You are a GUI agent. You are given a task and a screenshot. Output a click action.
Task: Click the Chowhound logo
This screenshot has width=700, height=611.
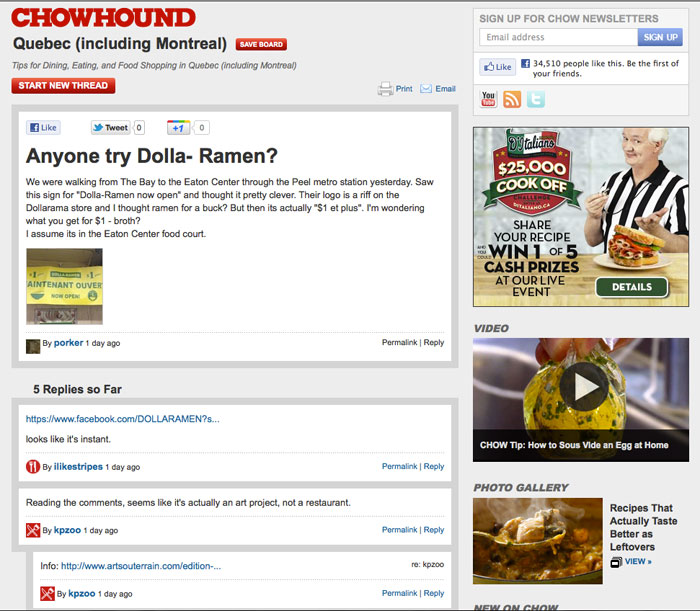103,18
